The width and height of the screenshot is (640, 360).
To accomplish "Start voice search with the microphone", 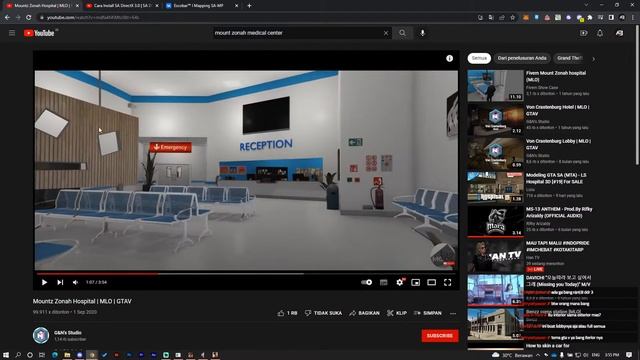I will point(422,33).
